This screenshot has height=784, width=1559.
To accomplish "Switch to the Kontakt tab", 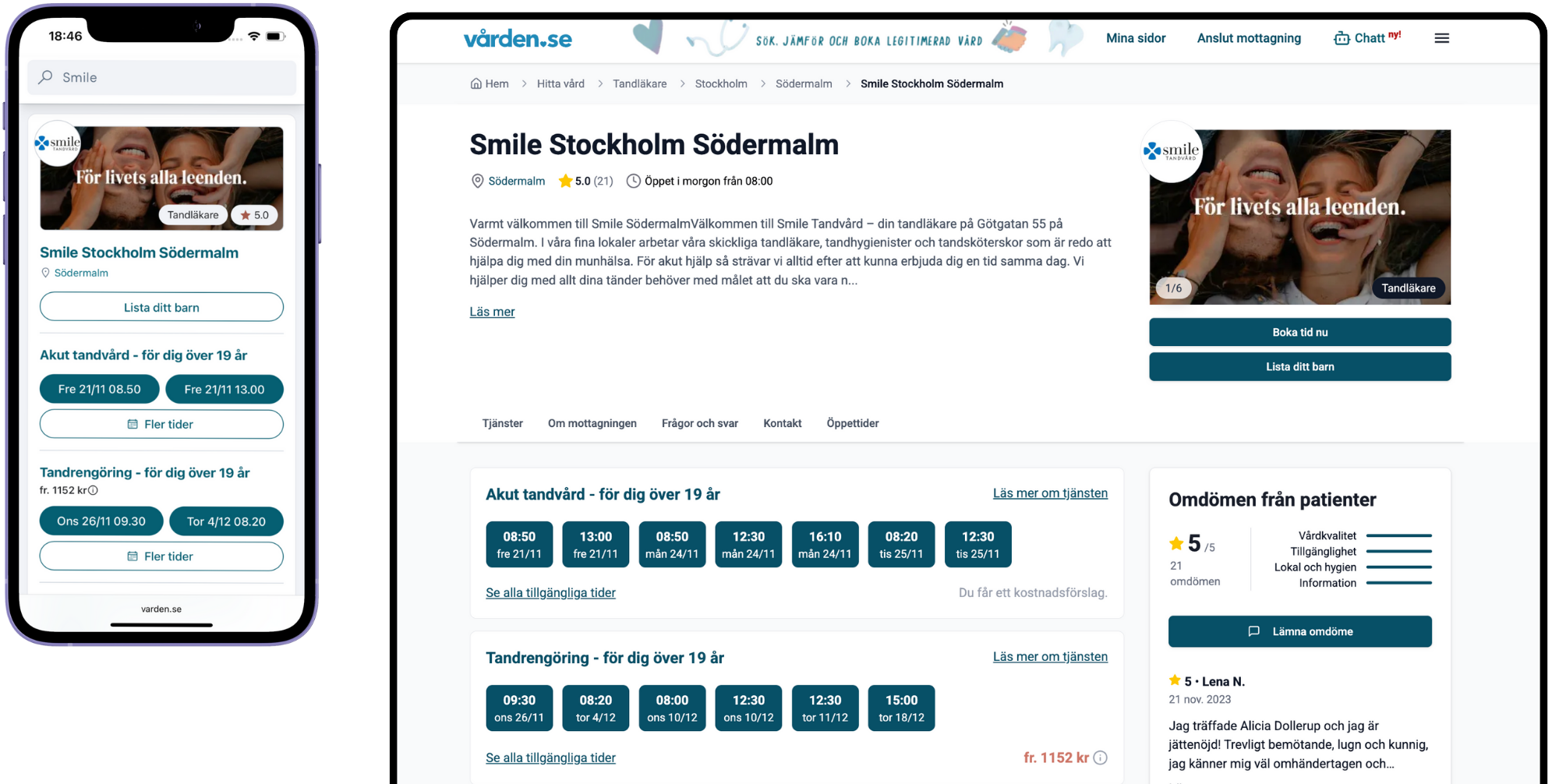I will pyautogui.click(x=782, y=423).
